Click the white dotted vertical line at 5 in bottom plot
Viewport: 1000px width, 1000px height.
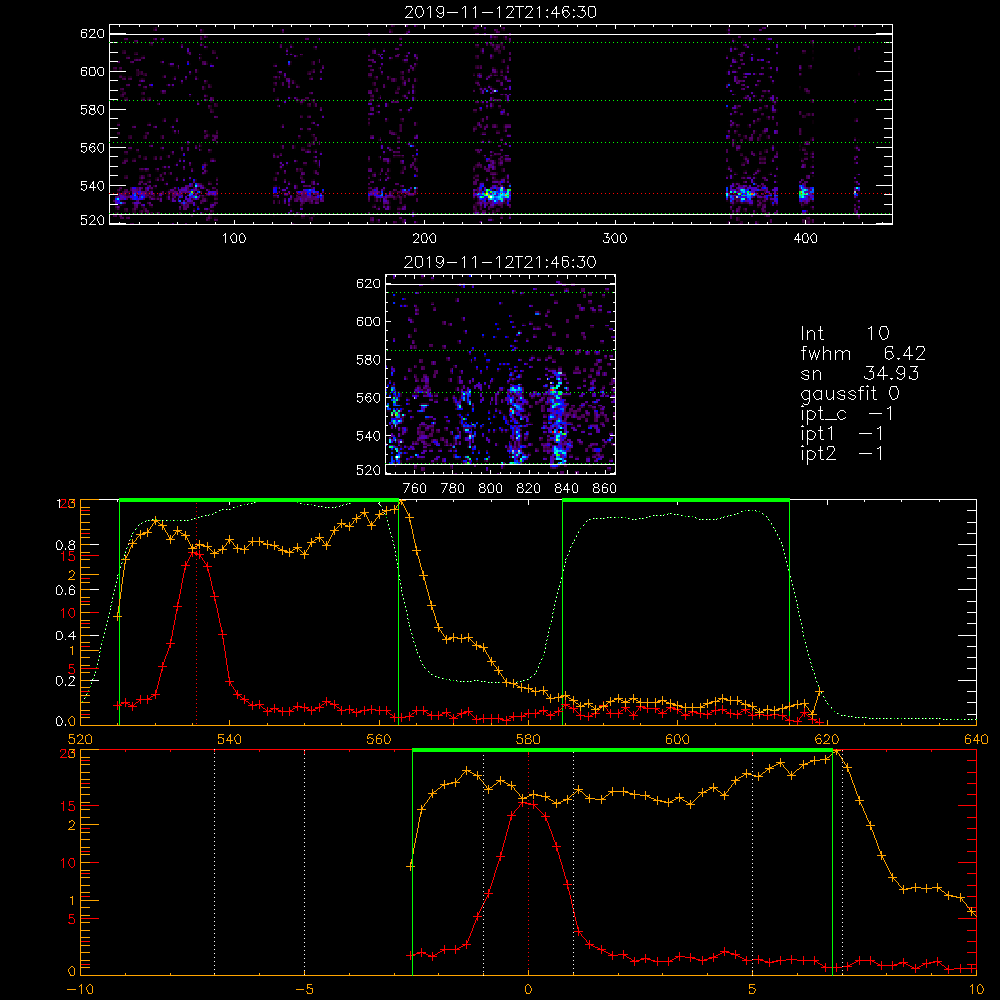[753, 861]
